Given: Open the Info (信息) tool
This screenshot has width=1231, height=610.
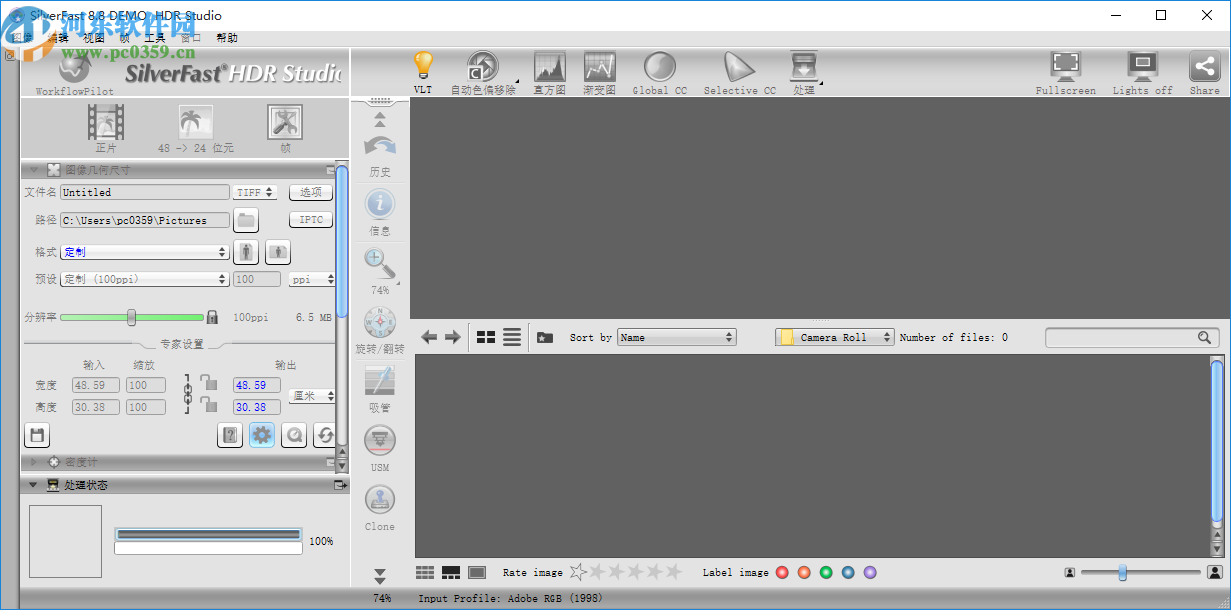Looking at the screenshot, I should (x=380, y=204).
